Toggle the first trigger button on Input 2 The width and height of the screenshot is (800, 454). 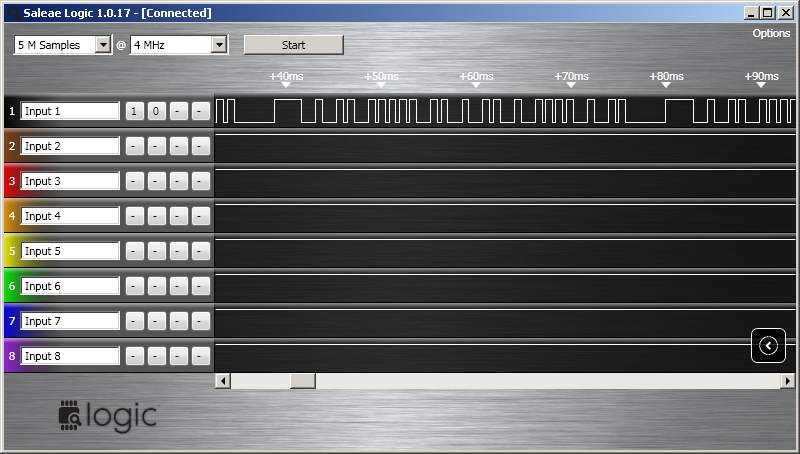[x=134, y=146]
